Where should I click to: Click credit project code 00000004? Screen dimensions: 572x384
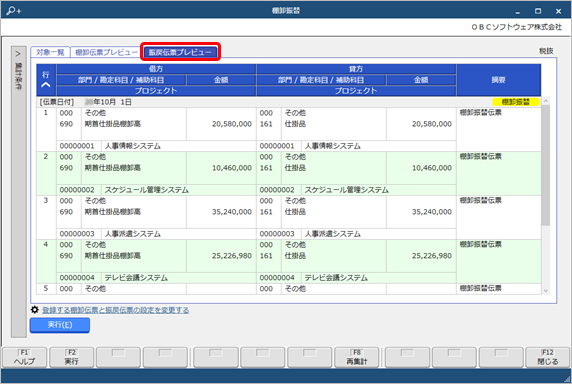click(277, 278)
